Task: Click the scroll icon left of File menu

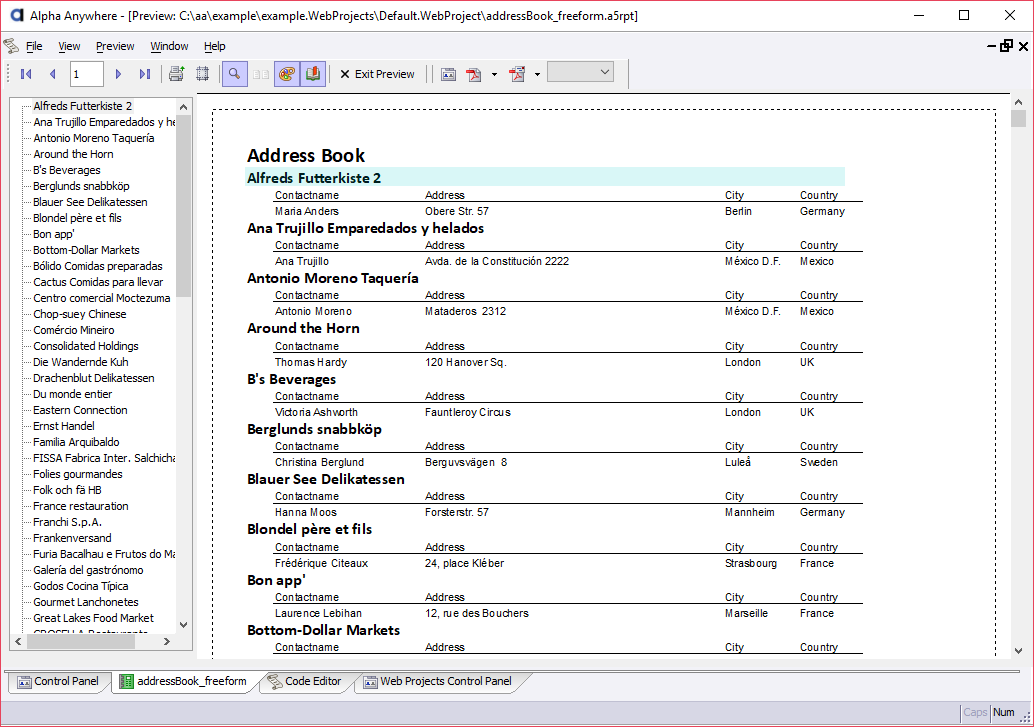Action: (x=11, y=46)
